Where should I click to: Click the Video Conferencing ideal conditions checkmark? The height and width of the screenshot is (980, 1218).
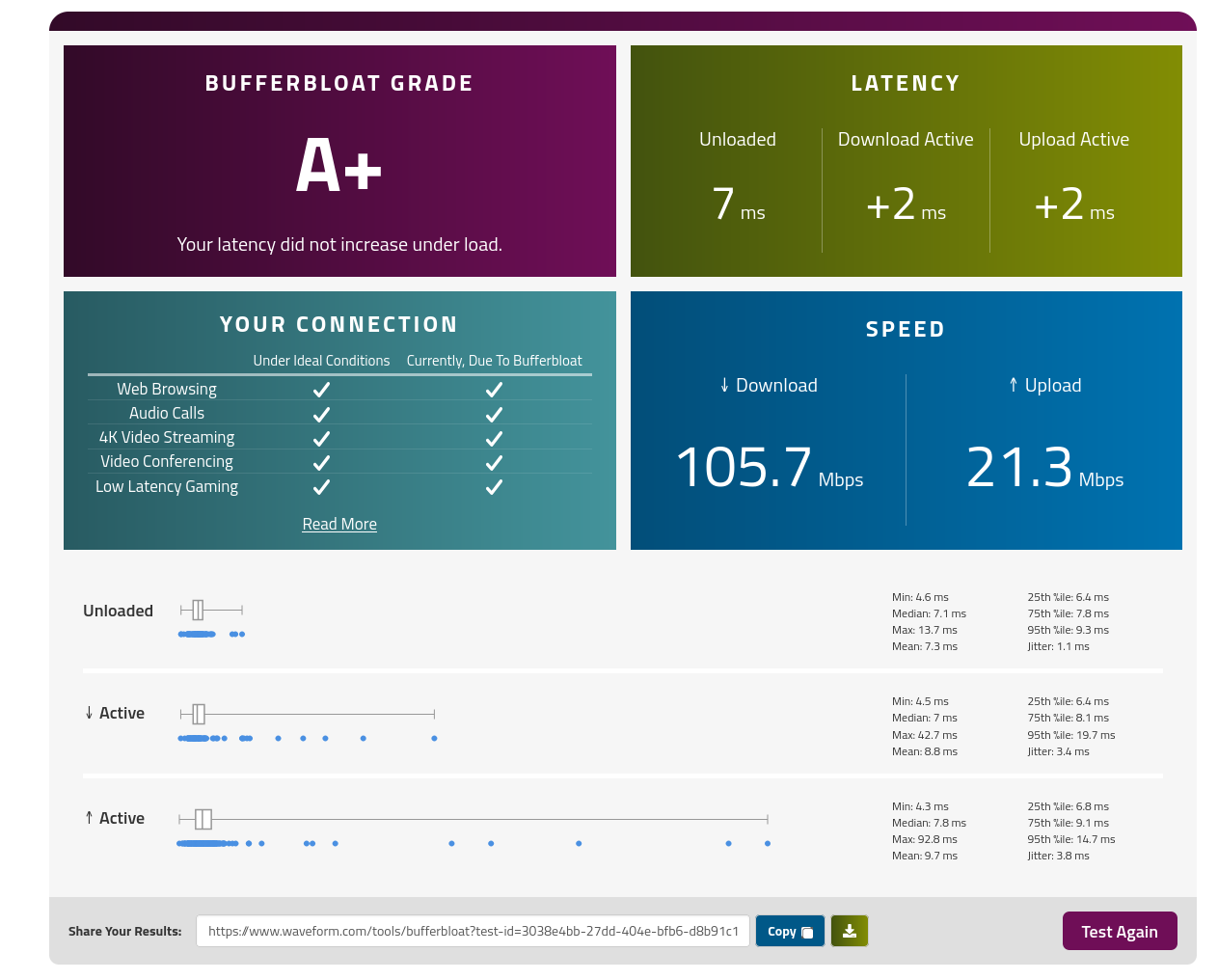(321, 463)
